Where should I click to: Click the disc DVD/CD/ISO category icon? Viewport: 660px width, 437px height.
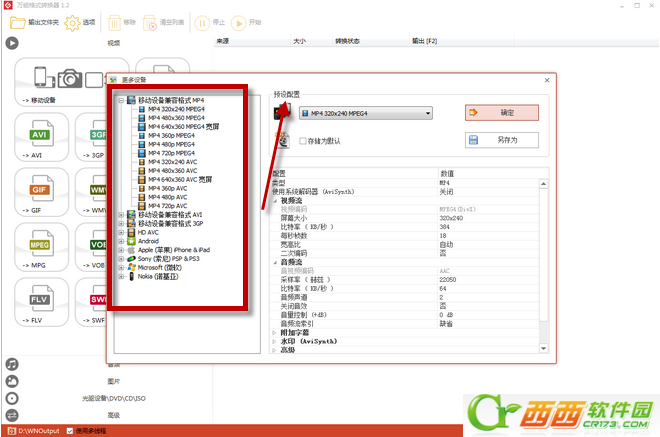(12, 398)
